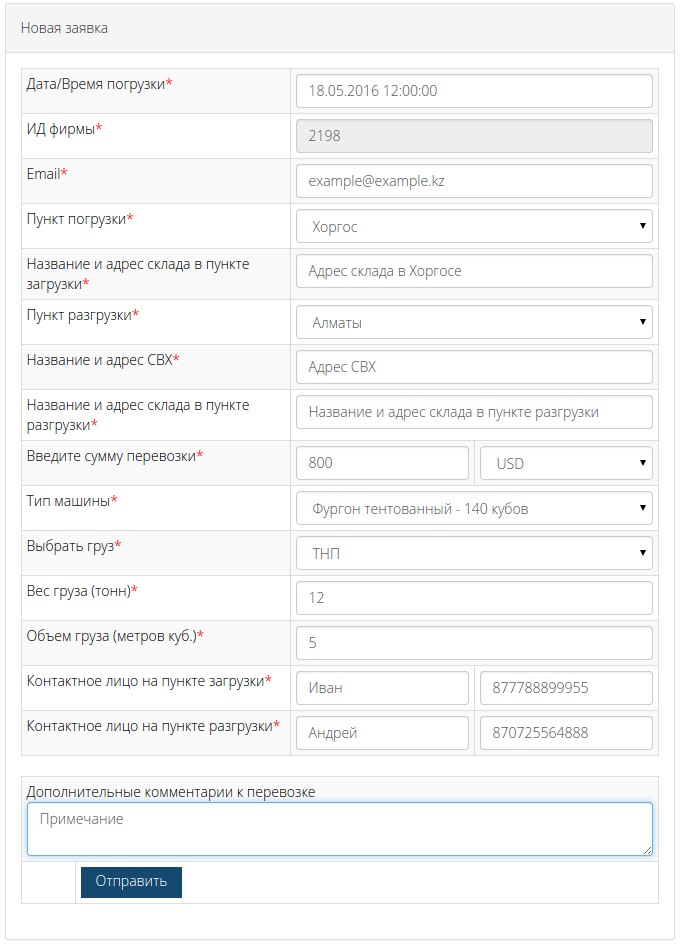Click loading contact name field Иван
This screenshot has width=680, height=947.
pyautogui.click(x=382, y=688)
